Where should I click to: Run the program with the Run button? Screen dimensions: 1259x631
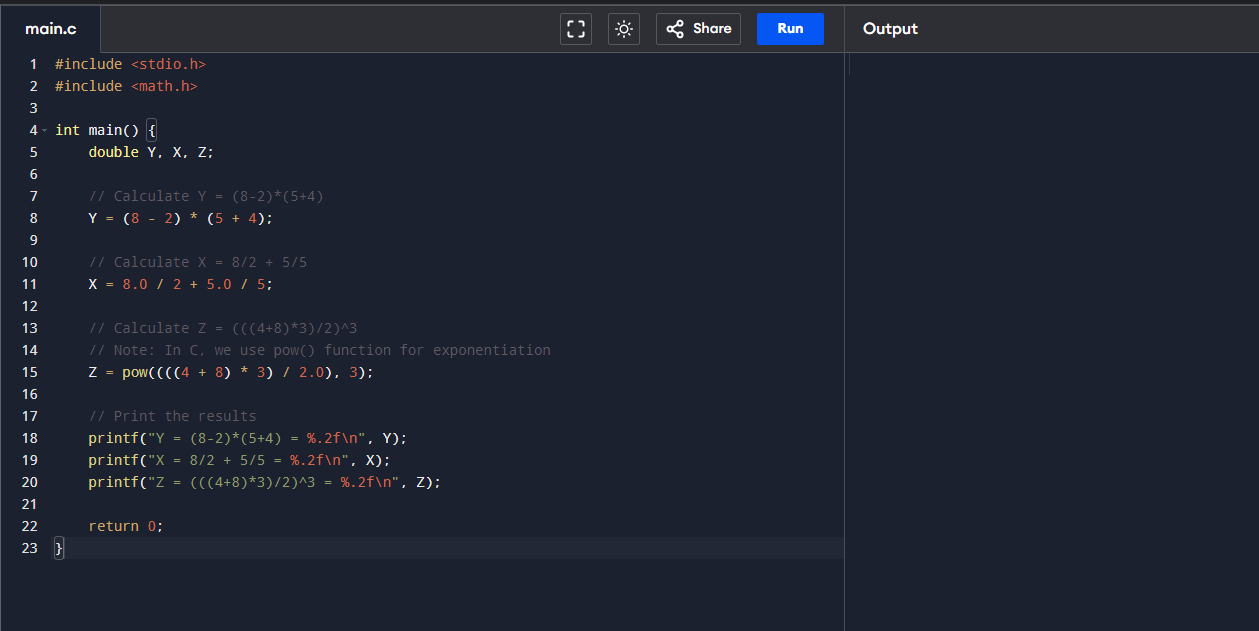coord(790,29)
